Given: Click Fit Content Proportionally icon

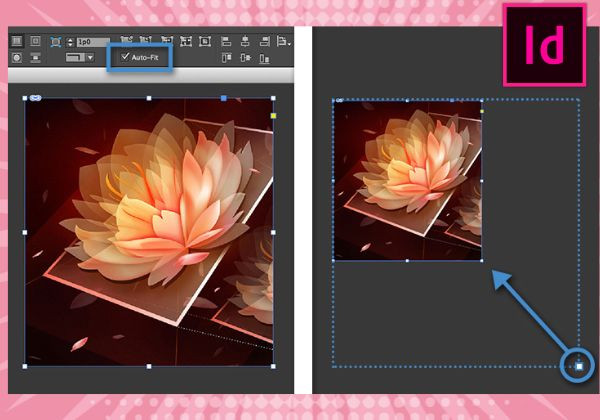Looking at the screenshot, I should (x=146, y=40).
